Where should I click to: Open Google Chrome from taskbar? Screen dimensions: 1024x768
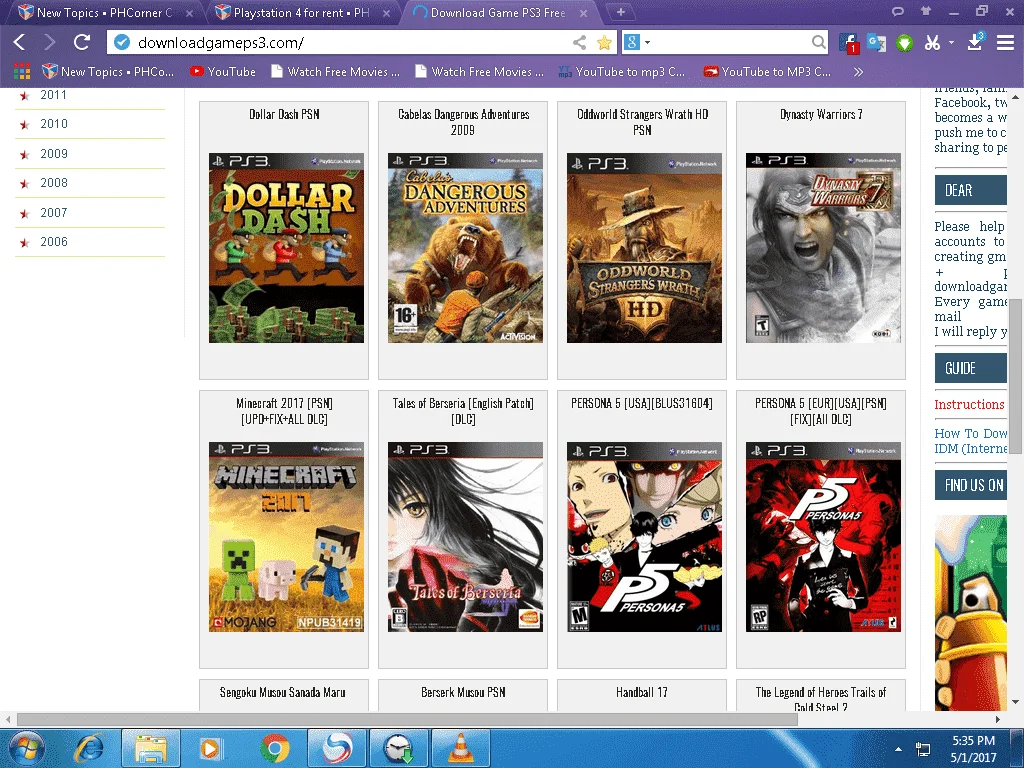274,748
